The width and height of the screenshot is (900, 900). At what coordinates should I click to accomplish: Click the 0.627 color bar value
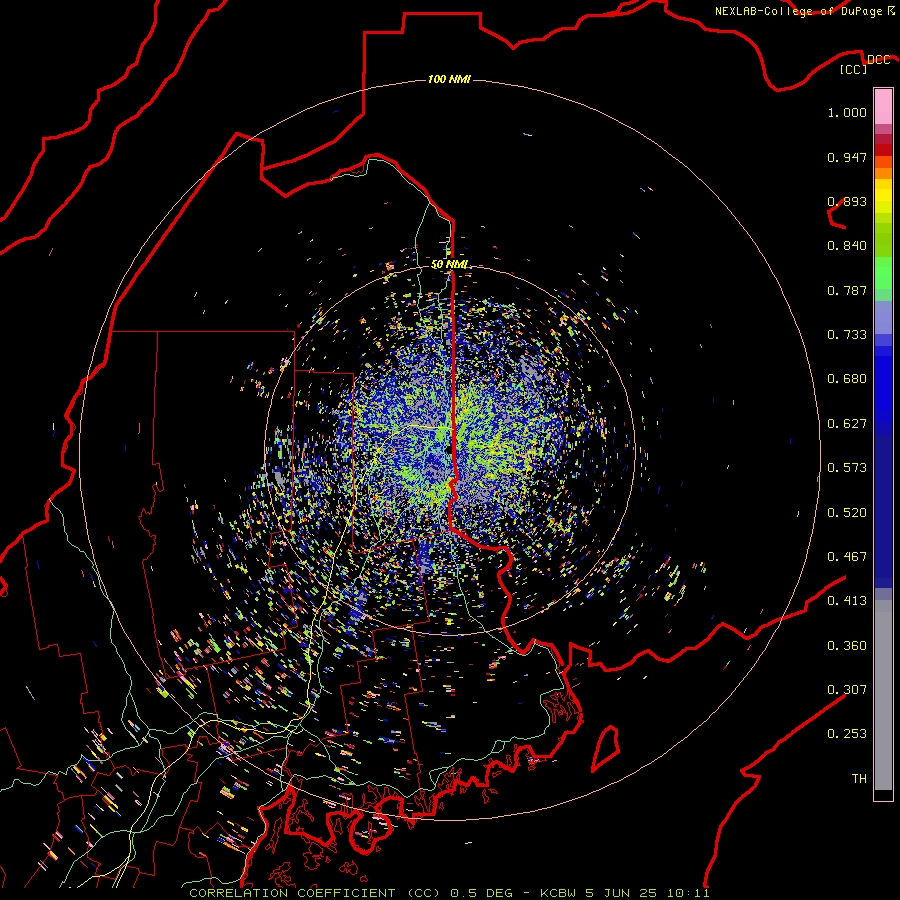[x=847, y=424]
